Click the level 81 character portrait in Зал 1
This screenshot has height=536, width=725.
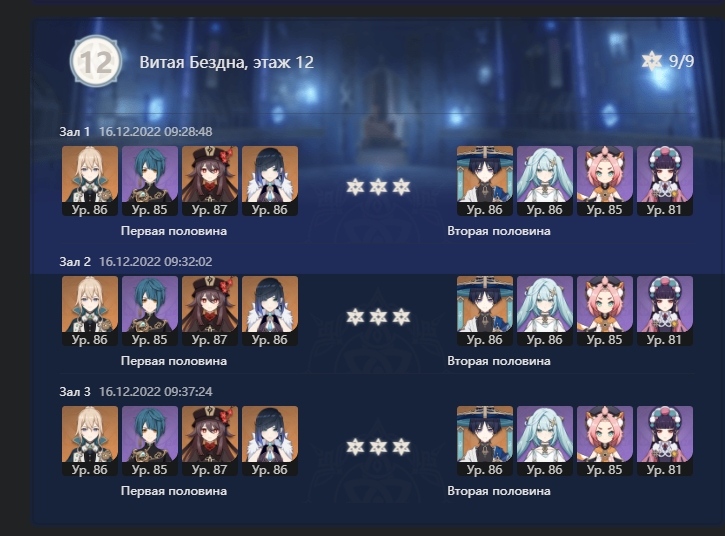[x=665, y=181]
